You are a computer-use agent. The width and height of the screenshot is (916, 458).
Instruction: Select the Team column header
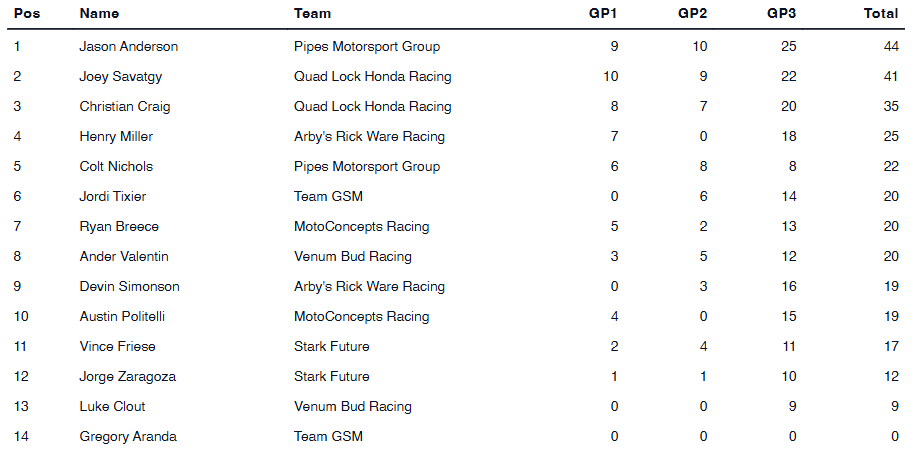(312, 14)
